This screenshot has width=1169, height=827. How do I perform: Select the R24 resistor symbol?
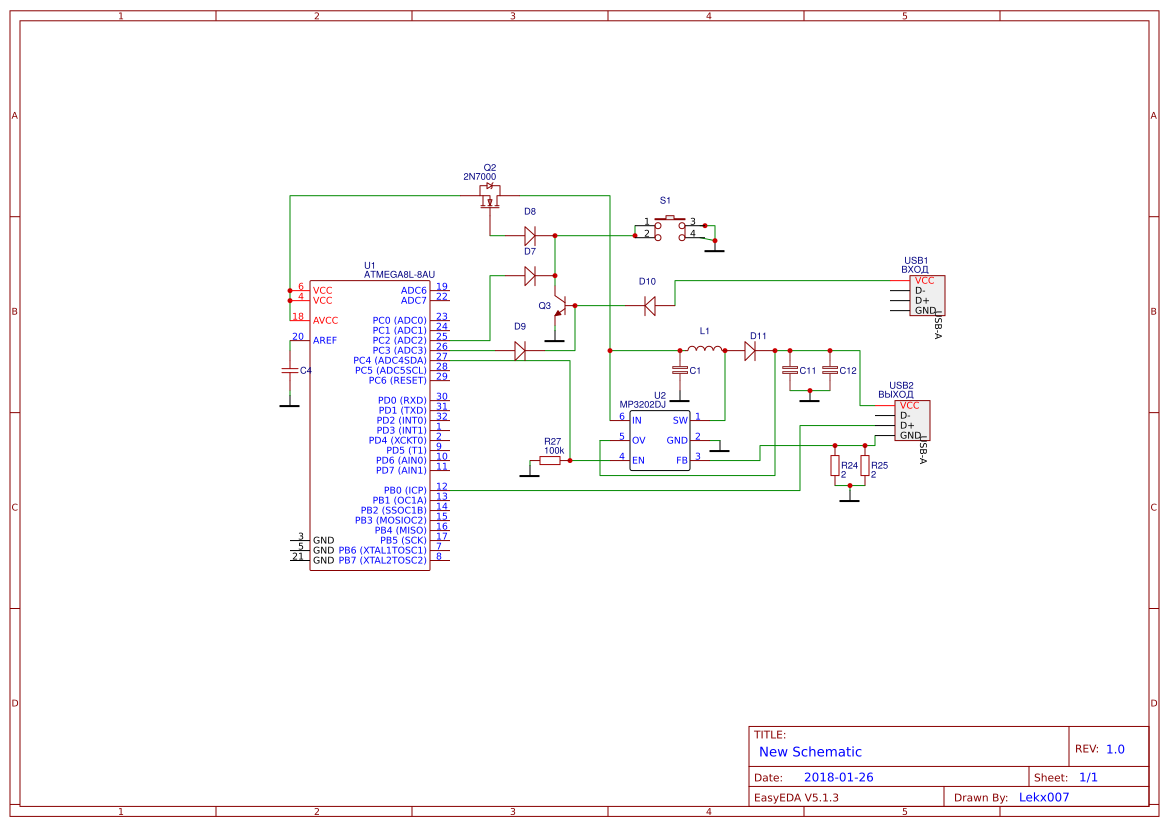point(834,466)
